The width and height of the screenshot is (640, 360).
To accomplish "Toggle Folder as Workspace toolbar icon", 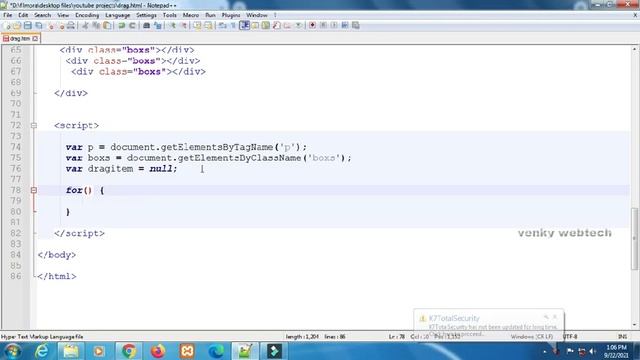I will [287, 26].
